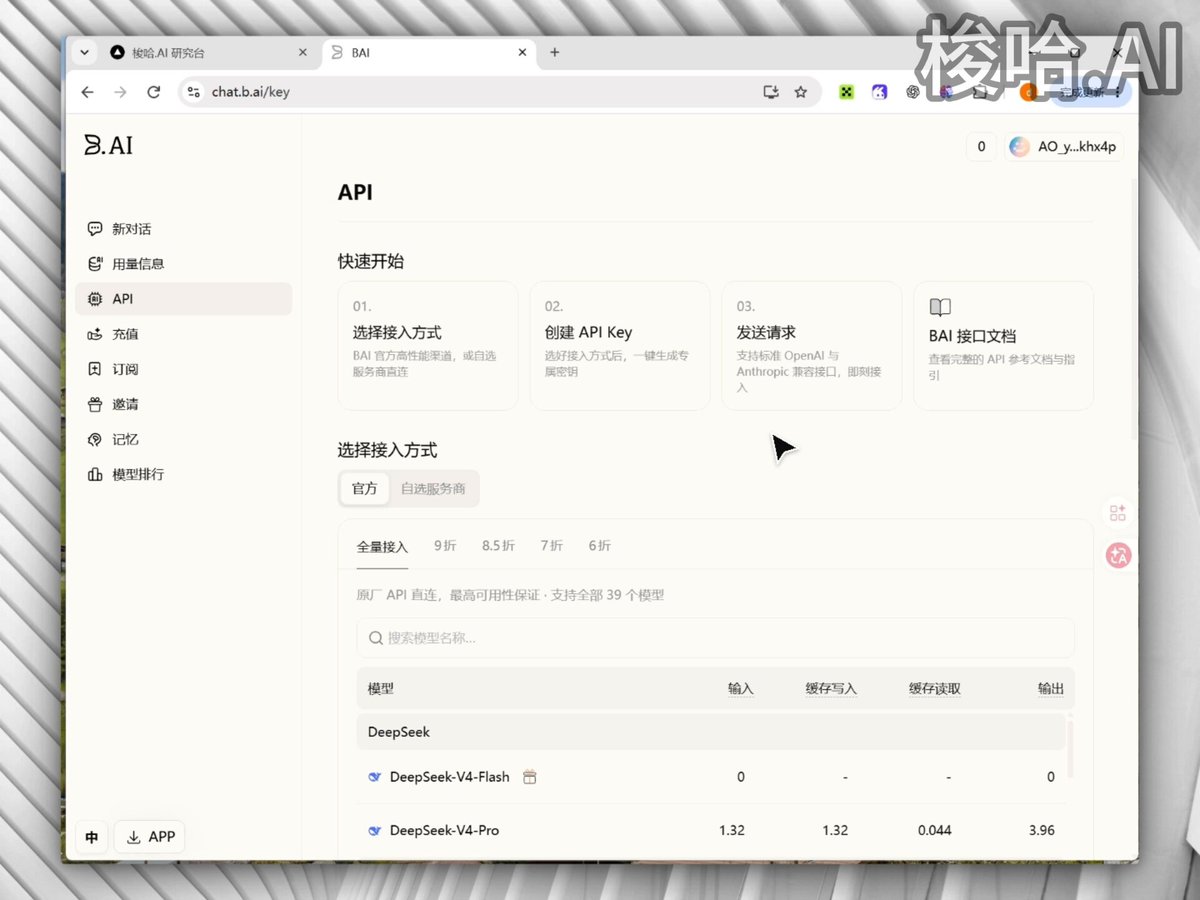The height and width of the screenshot is (900, 1200).
Task: Click the address bar URL chat.b.ai/key
Action: tap(251, 92)
